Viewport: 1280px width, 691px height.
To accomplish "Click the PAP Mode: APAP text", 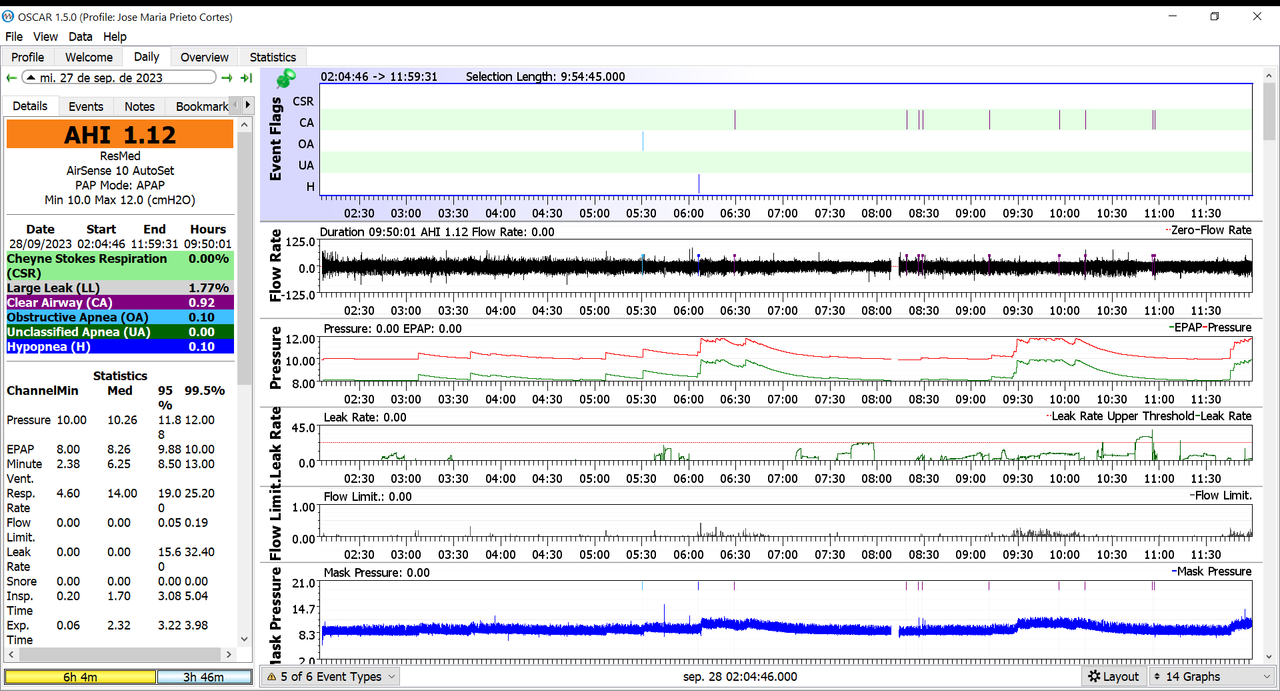I will [120, 185].
